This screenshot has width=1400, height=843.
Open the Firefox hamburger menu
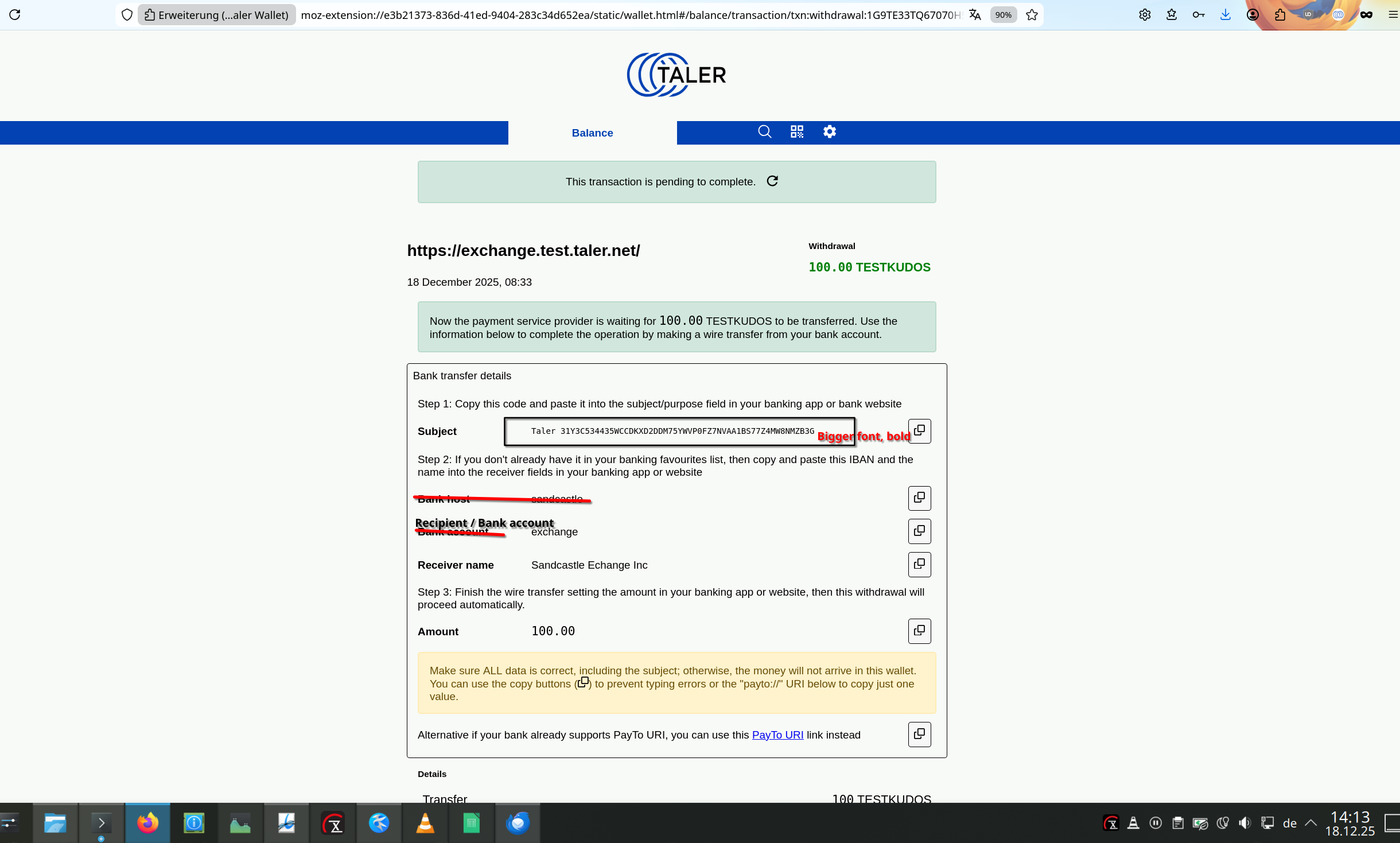[x=1393, y=15]
